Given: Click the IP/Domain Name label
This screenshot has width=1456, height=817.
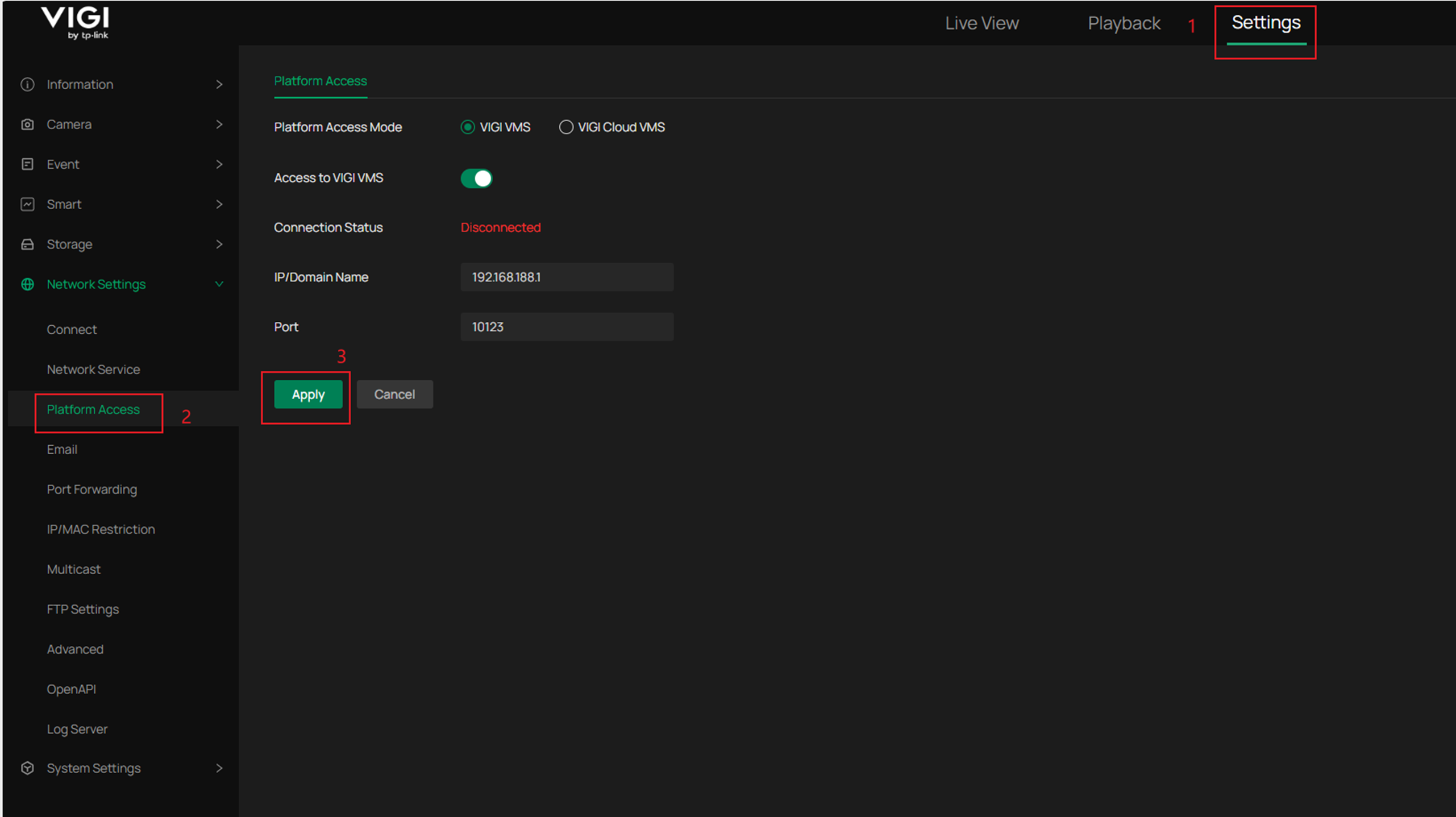Looking at the screenshot, I should click(321, 277).
